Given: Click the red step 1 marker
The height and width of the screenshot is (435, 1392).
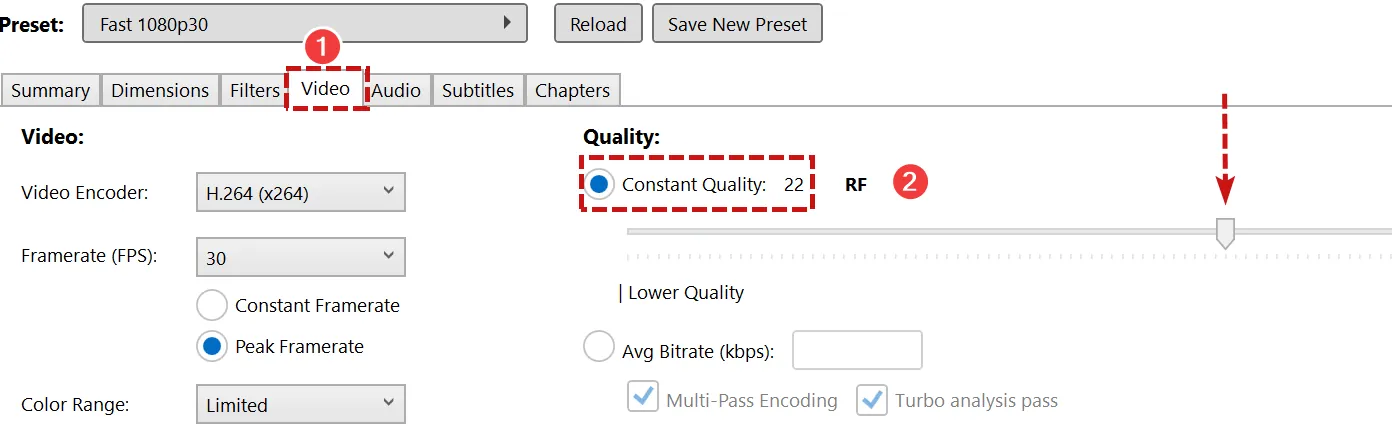Looking at the screenshot, I should (322, 47).
